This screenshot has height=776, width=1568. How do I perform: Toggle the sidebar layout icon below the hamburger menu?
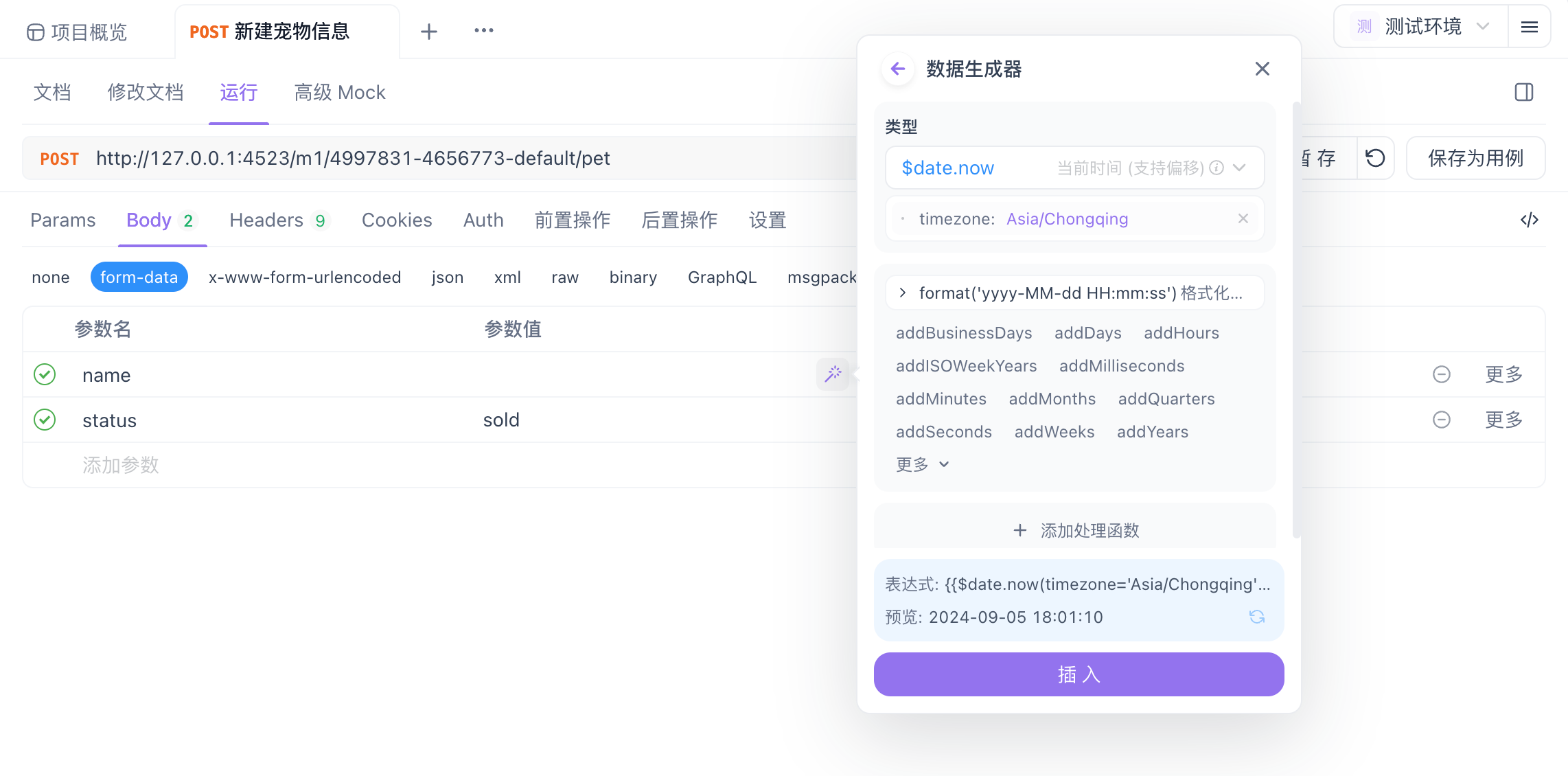coord(1524,91)
